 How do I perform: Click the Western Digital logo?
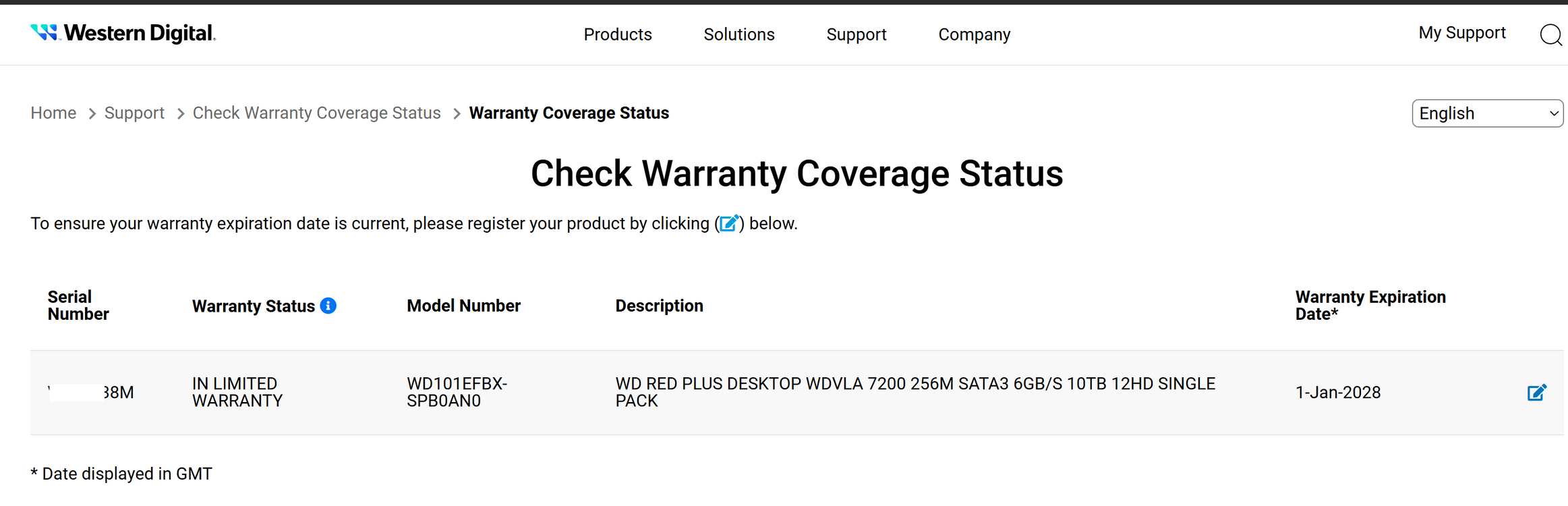[x=123, y=33]
